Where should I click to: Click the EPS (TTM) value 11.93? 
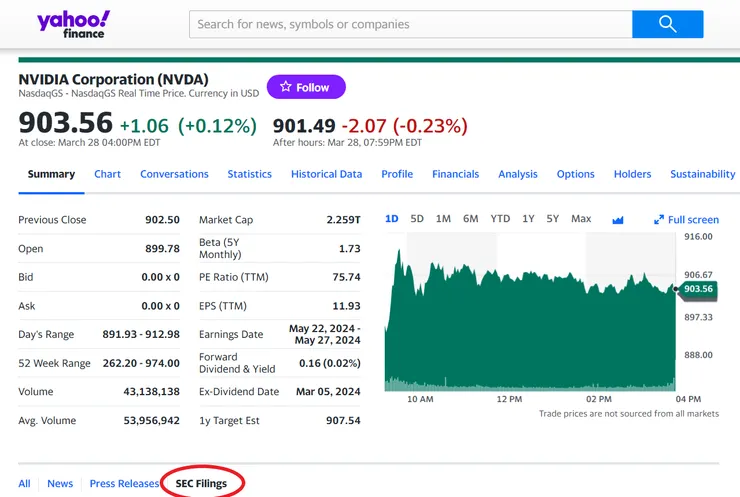[346, 306]
